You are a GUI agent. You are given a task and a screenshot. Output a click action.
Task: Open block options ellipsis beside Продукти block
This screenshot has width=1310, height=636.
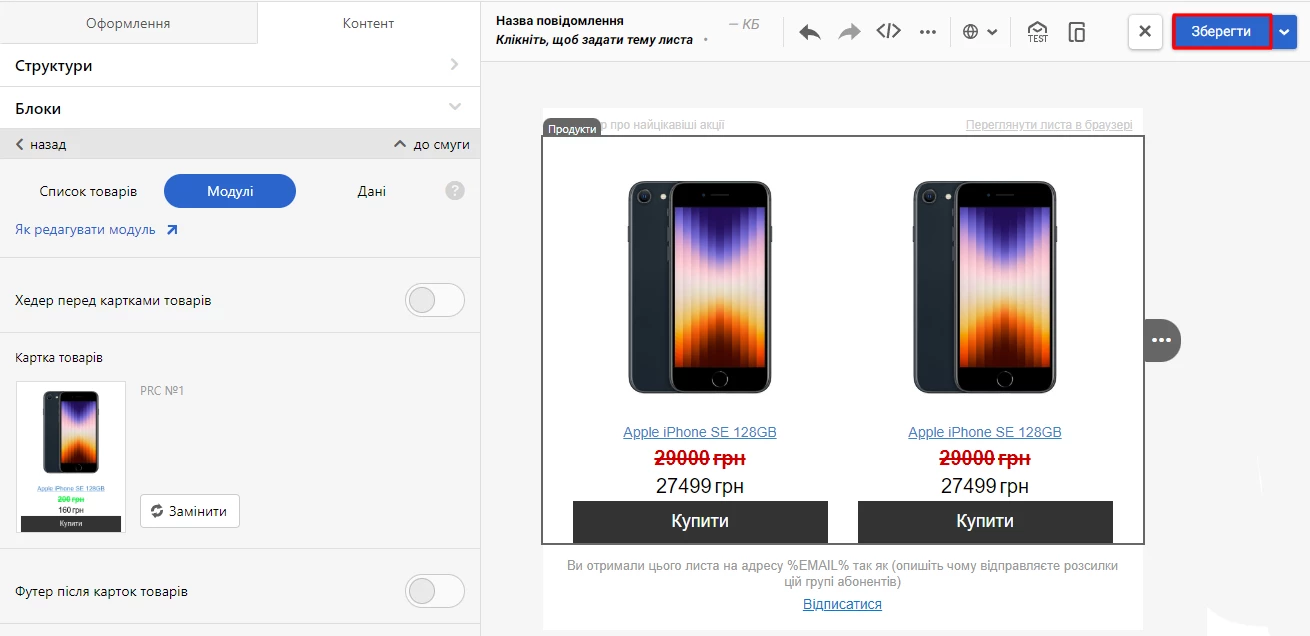tap(1161, 340)
